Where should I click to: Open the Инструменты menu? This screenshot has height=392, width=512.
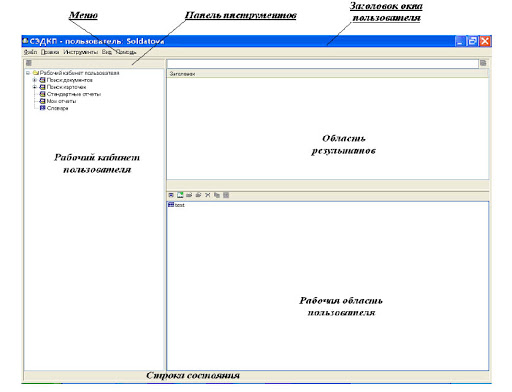tap(81, 52)
